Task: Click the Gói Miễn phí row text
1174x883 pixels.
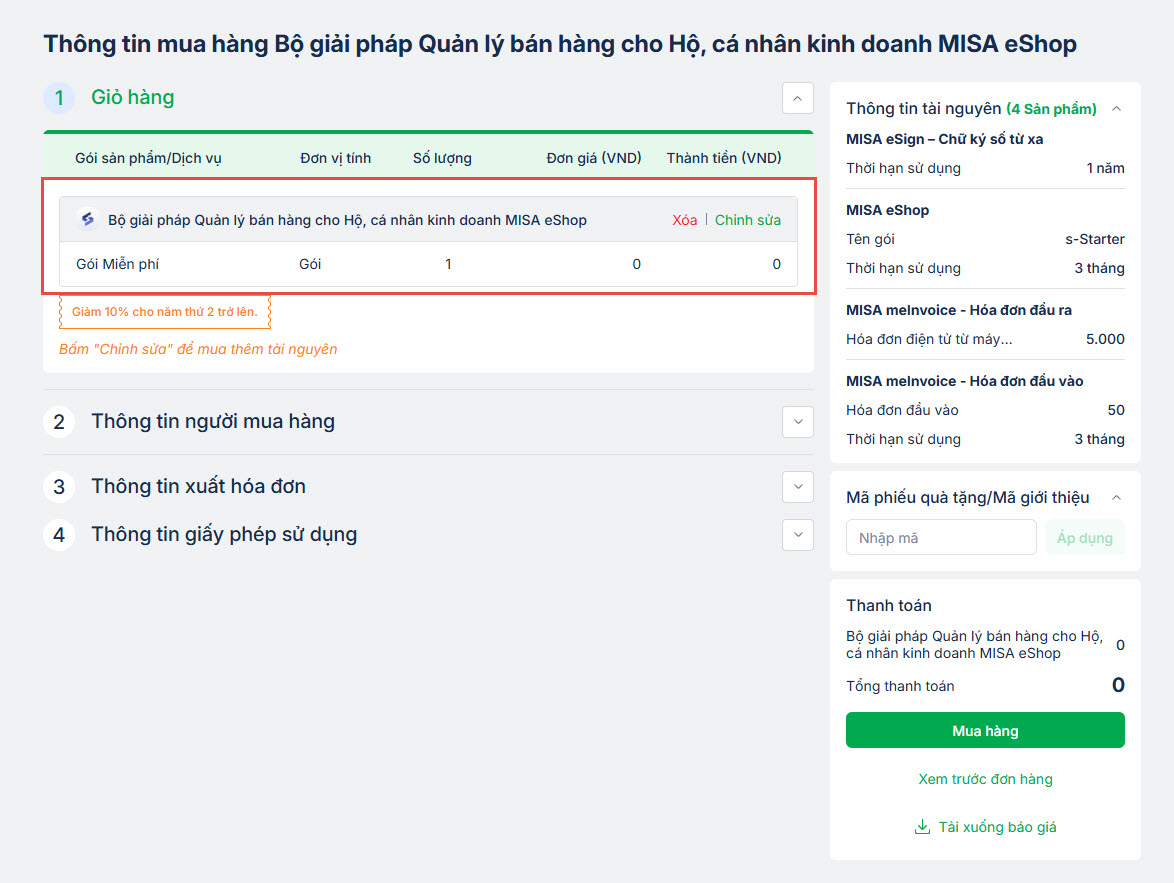Action: (x=118, y=264)
